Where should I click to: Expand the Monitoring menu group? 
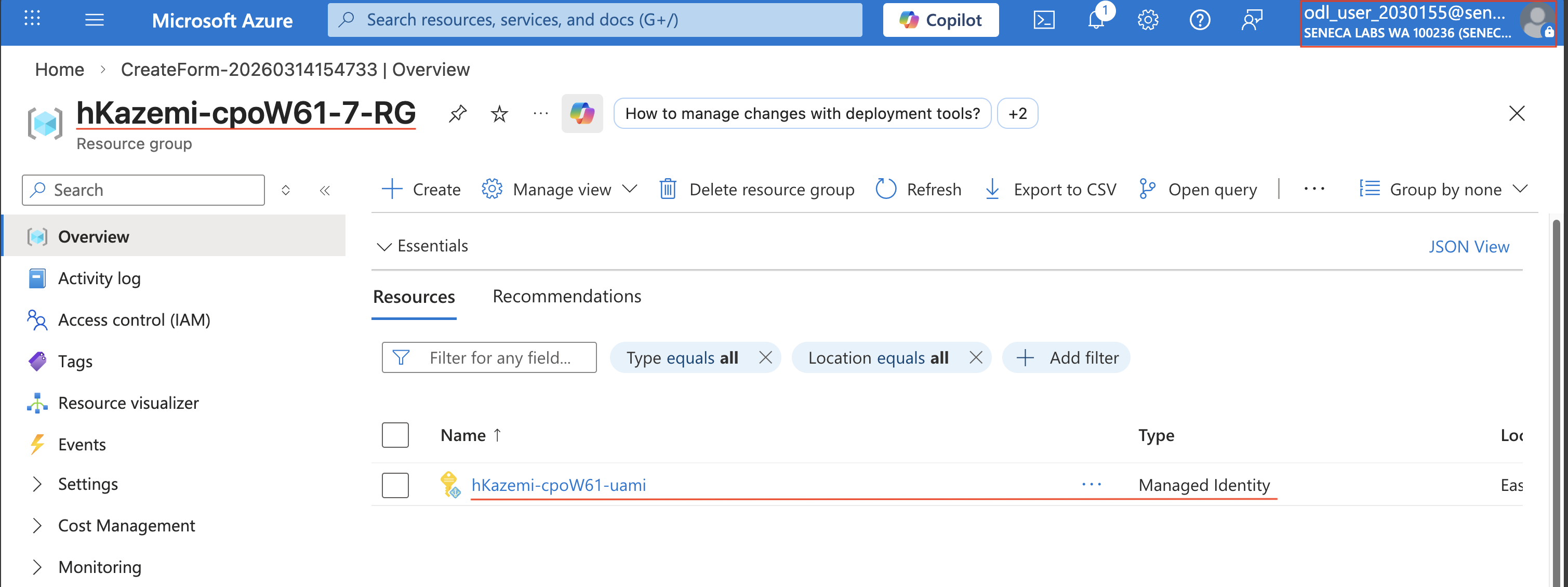pyautogui.click(x=37, y=567)
